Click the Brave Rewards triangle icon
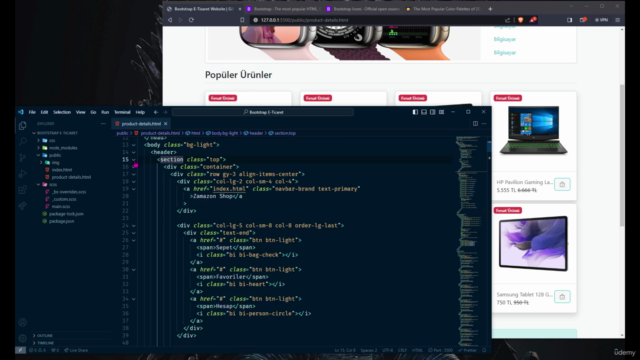 pos(533,20)
